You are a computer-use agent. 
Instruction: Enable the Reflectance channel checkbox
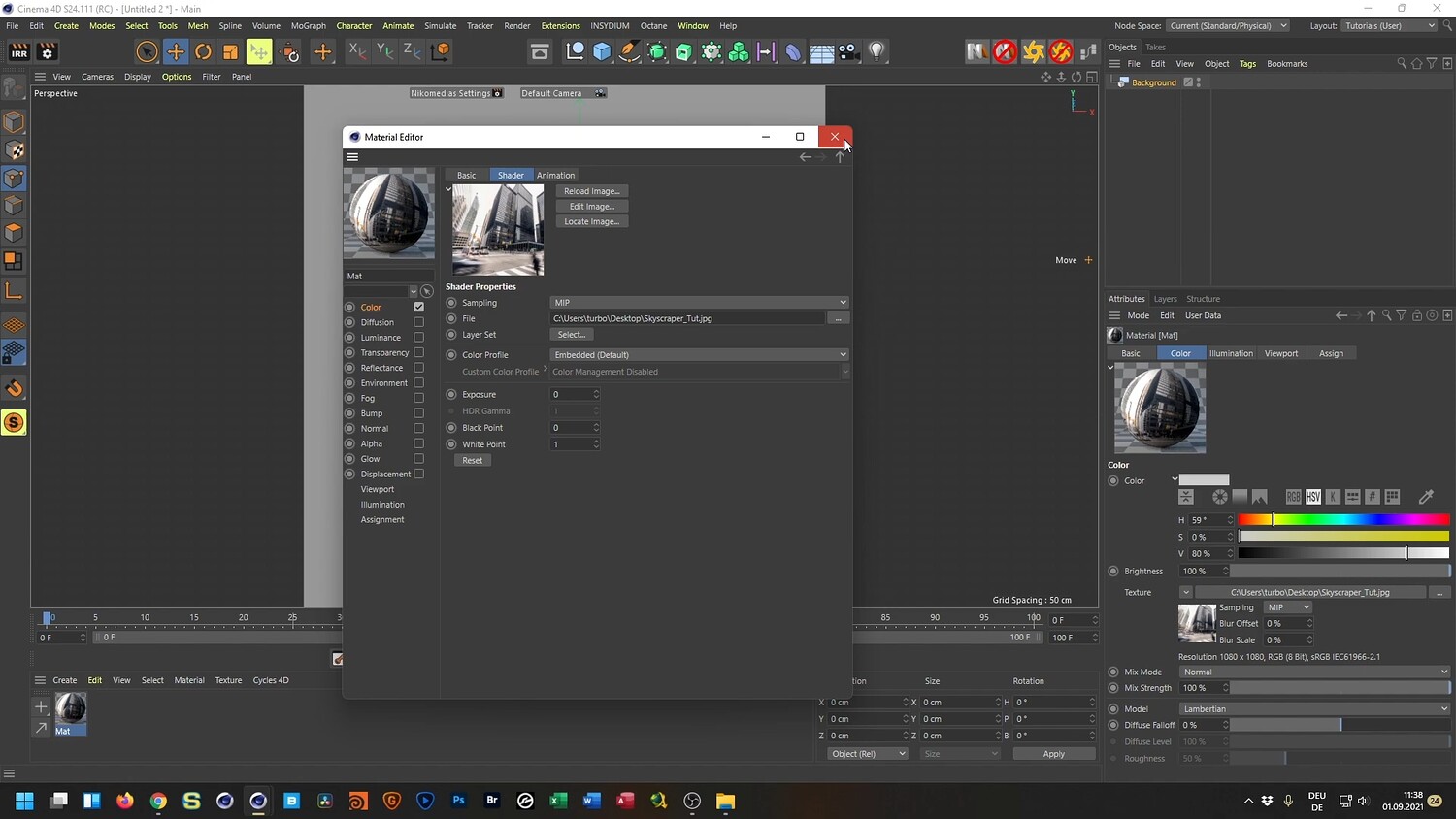[x=418, y=368]
